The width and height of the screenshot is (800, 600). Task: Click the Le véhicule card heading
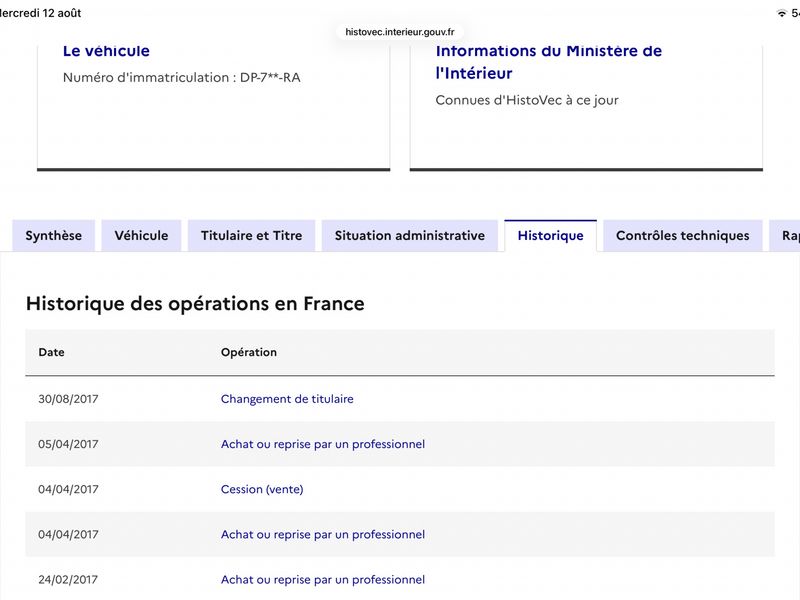(x=106, y=51)
